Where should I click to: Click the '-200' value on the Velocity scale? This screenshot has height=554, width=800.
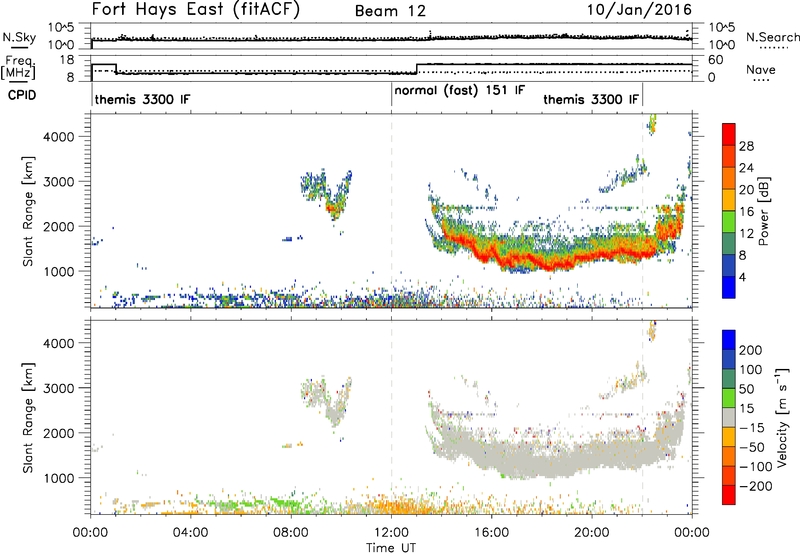click(754, 486)
